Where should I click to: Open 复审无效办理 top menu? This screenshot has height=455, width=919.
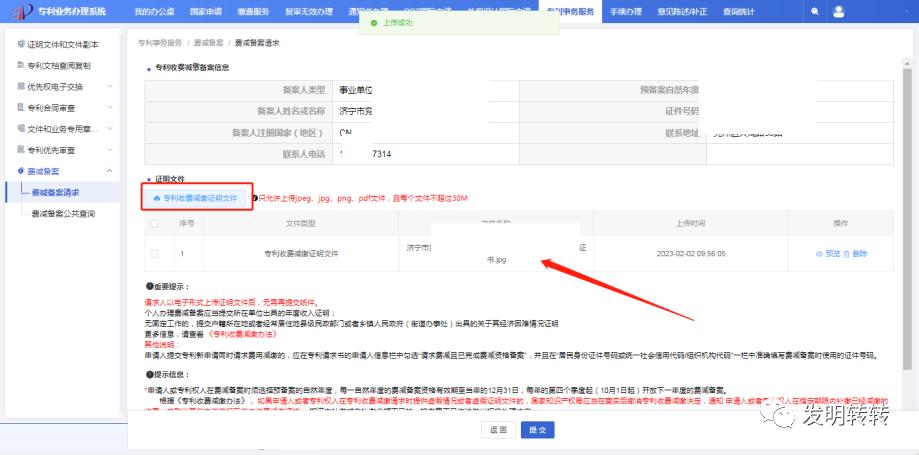pos(308,12)
